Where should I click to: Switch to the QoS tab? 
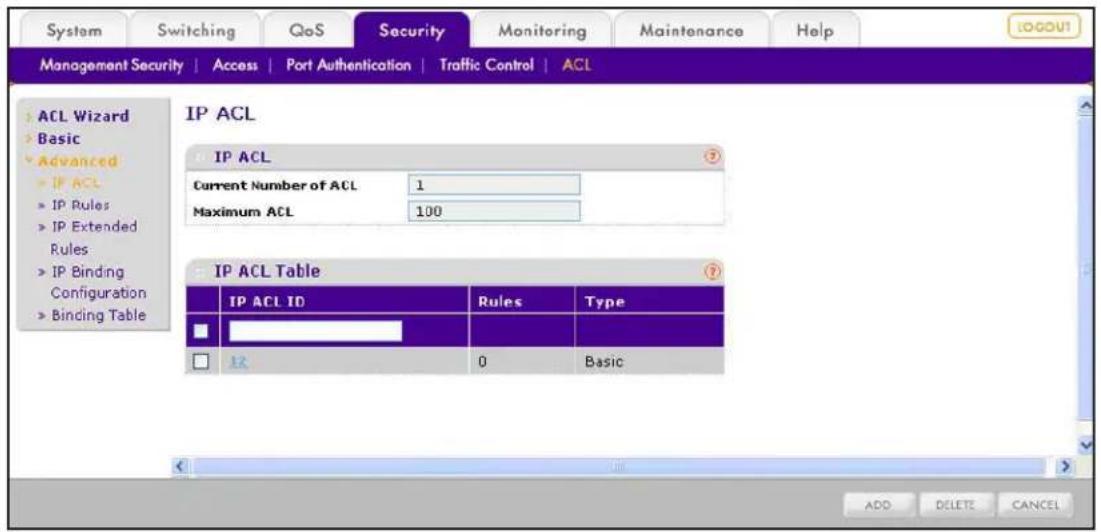(x=306, y=32)
